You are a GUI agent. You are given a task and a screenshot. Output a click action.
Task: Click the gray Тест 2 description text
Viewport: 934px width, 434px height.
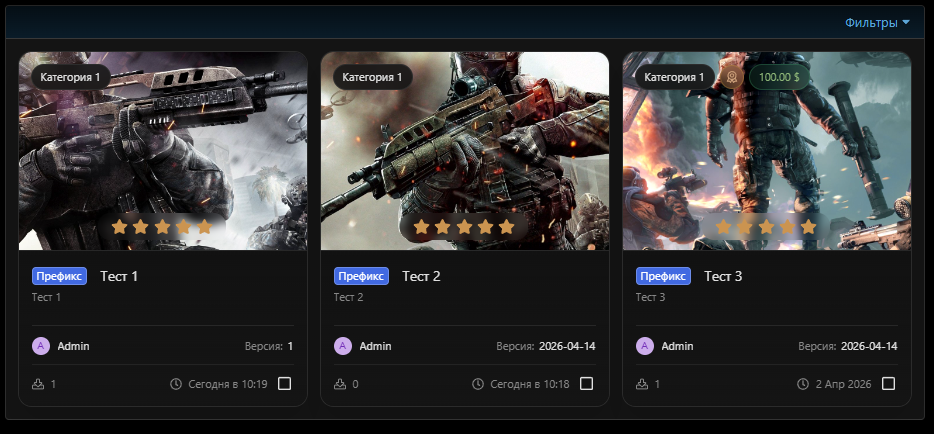coord(348,297)
